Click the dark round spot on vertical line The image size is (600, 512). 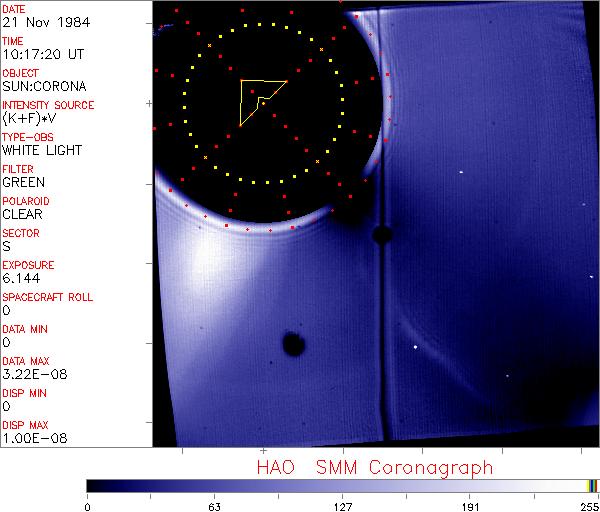(381, 235)
